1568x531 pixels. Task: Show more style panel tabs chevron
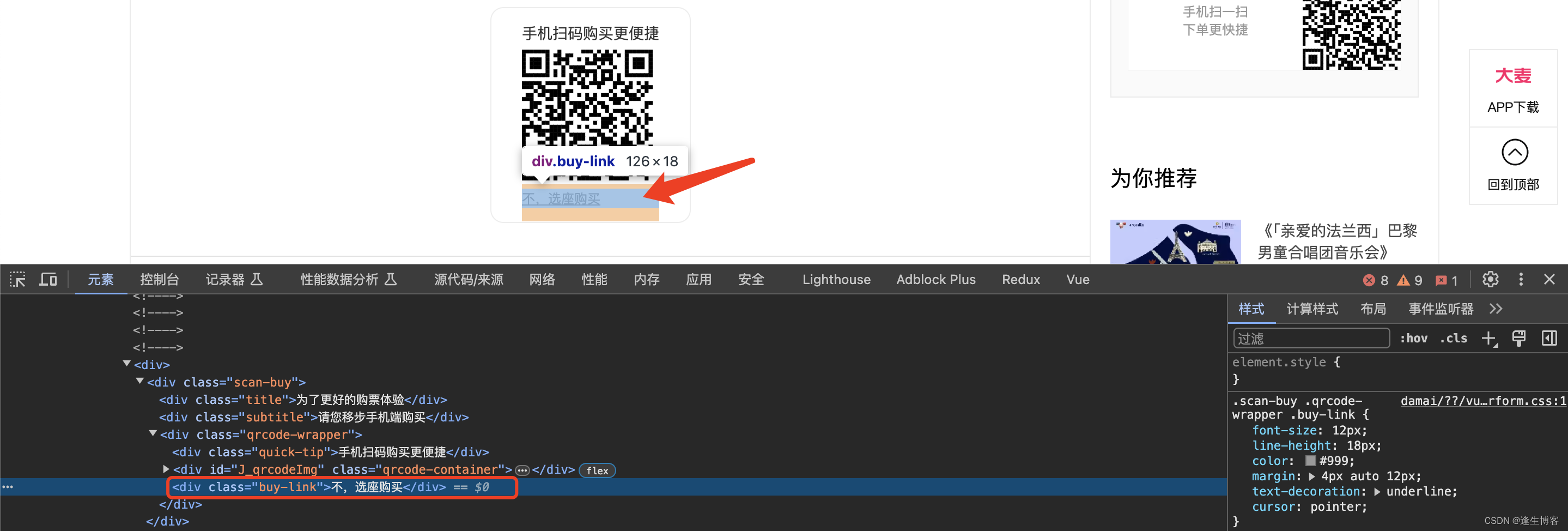click(x=1496, y=309)
